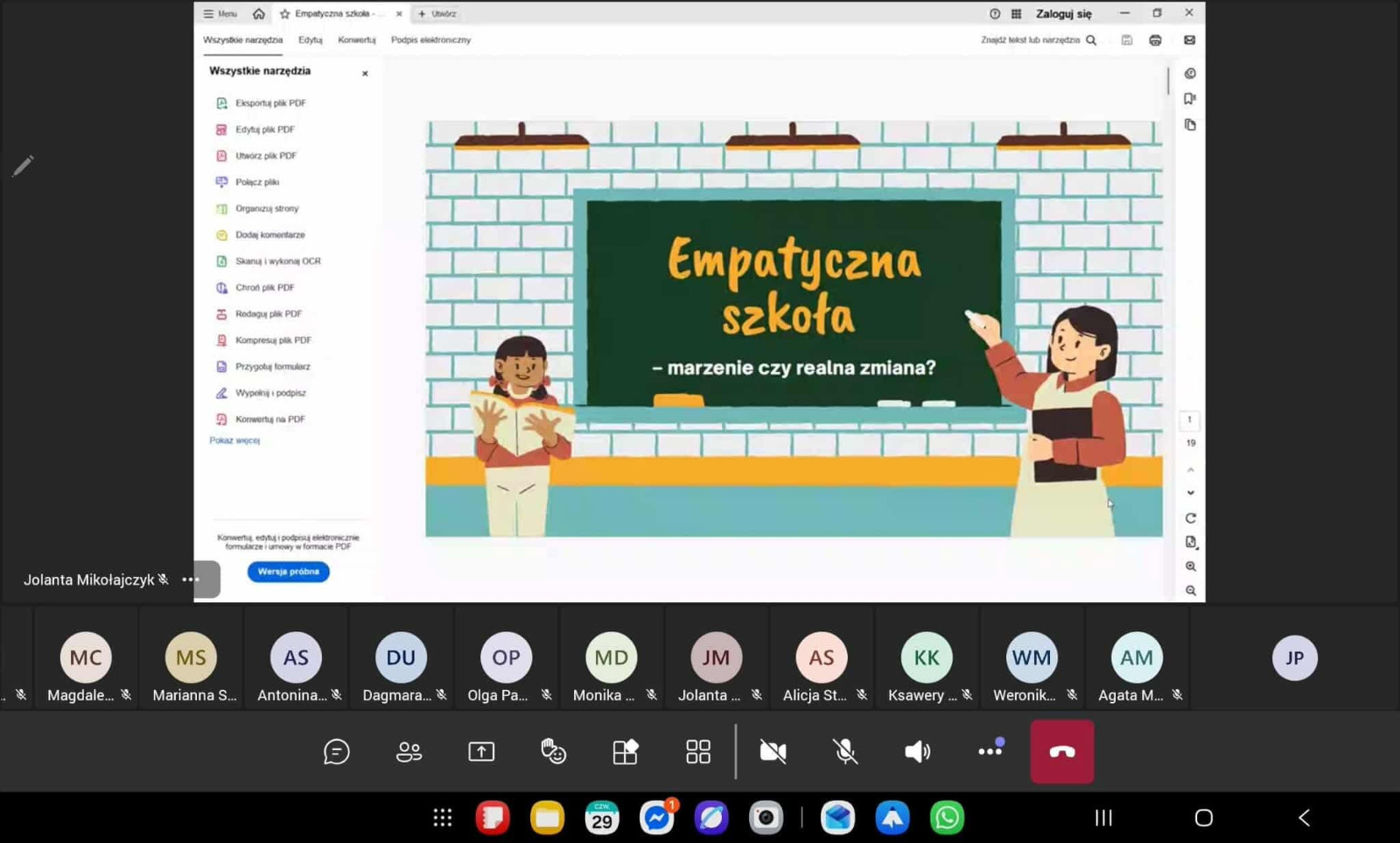Screen dimensions: 1400x843
Task: Open the Podpis elektroniczny tab
Action: tap(430, 40)
